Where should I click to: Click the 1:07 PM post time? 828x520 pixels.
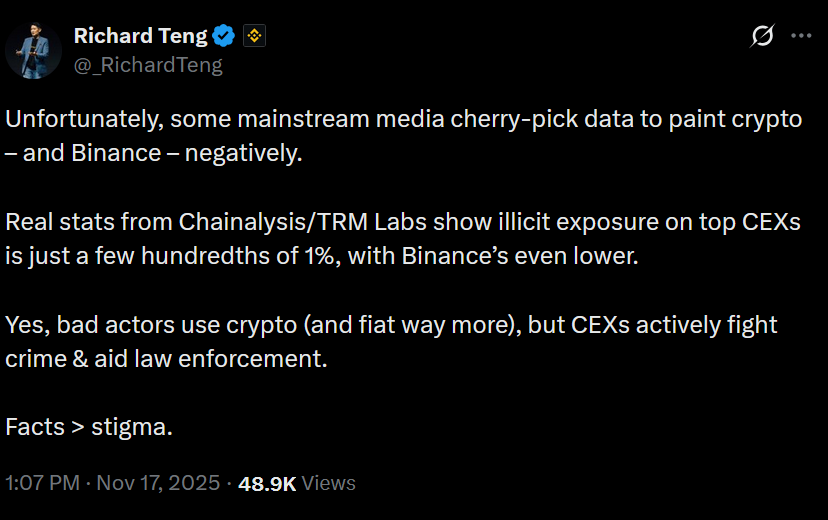(42, 483)
